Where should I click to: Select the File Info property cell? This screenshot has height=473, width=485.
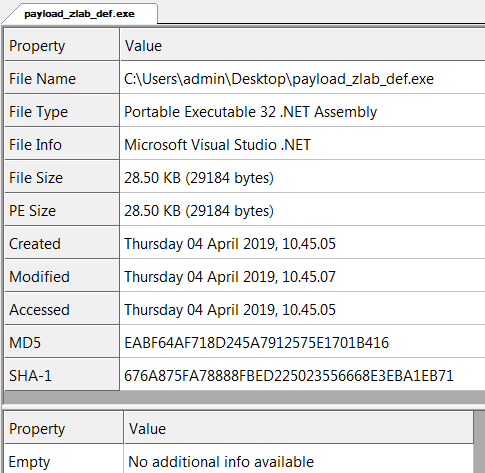click(x=62, y=144)
